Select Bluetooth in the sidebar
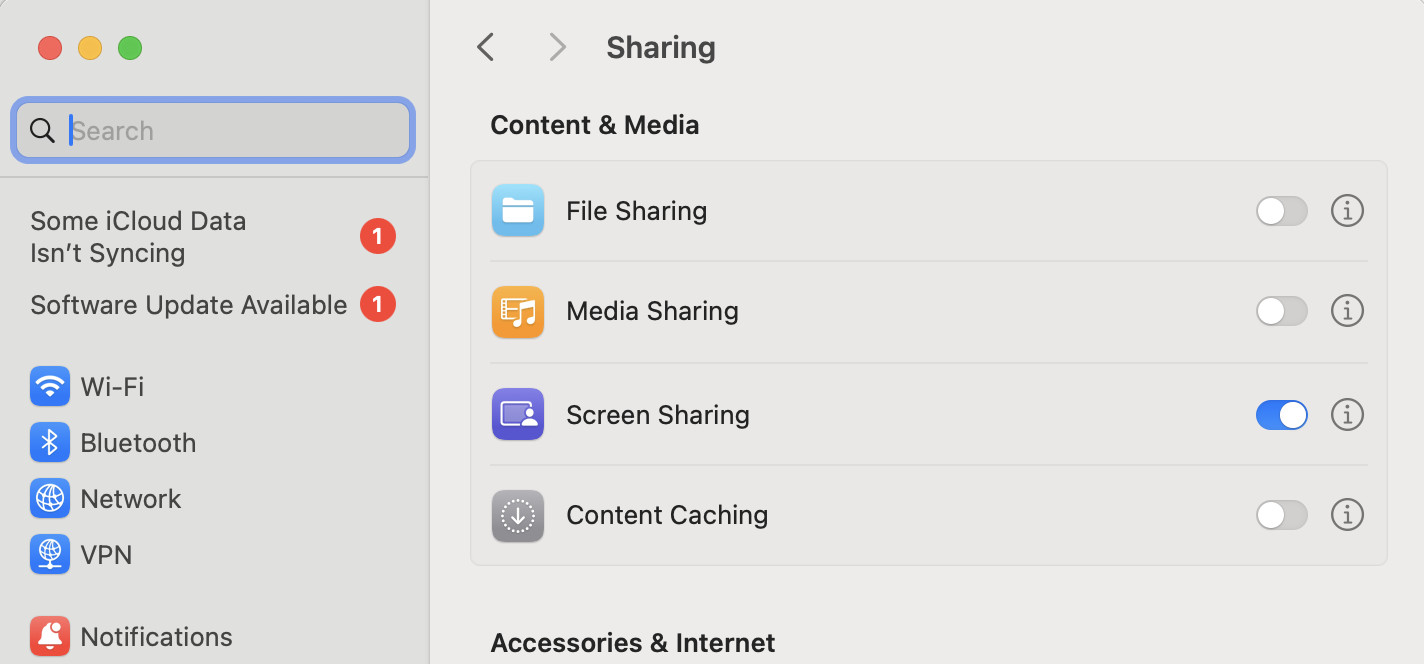Screen dimensions: 1424x664 click(138, 442)
